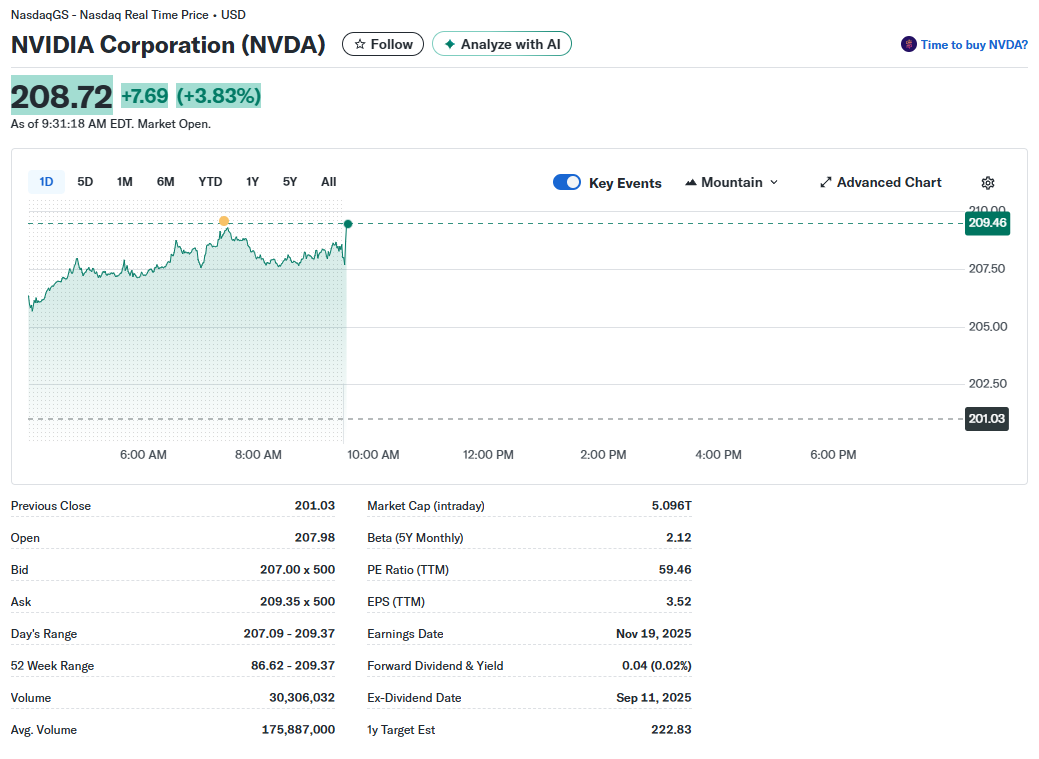Click the expand arrows Advanced Chart icon

point(826,183)
